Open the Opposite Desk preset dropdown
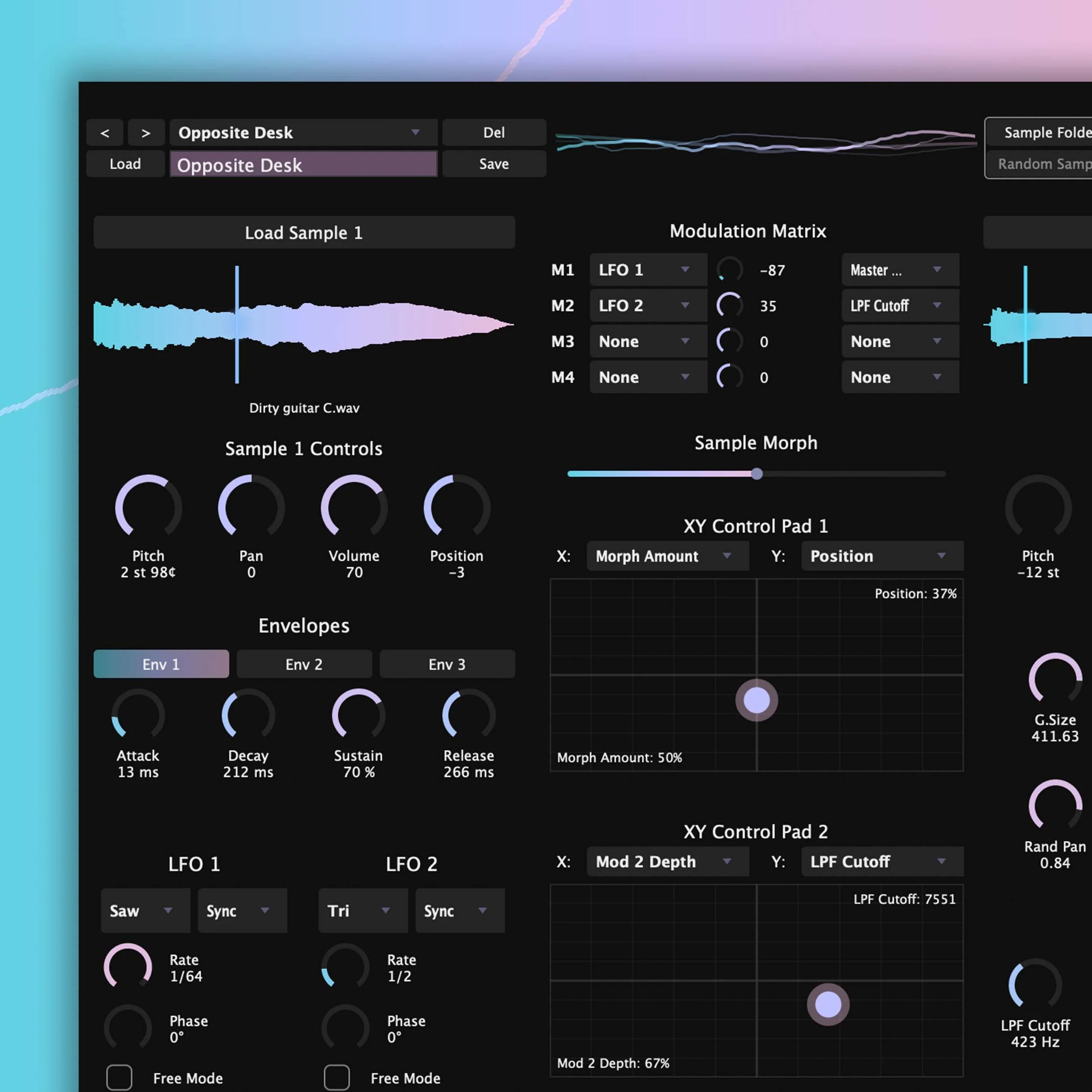This screenshot has height=1092, width=1092. tap(304, 133)
